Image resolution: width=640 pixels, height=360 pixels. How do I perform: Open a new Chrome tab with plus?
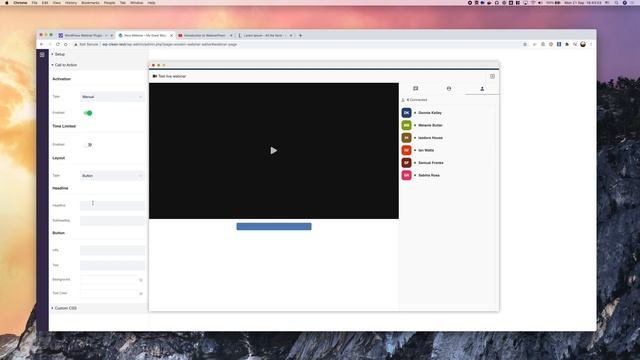(x=300, y=36)
